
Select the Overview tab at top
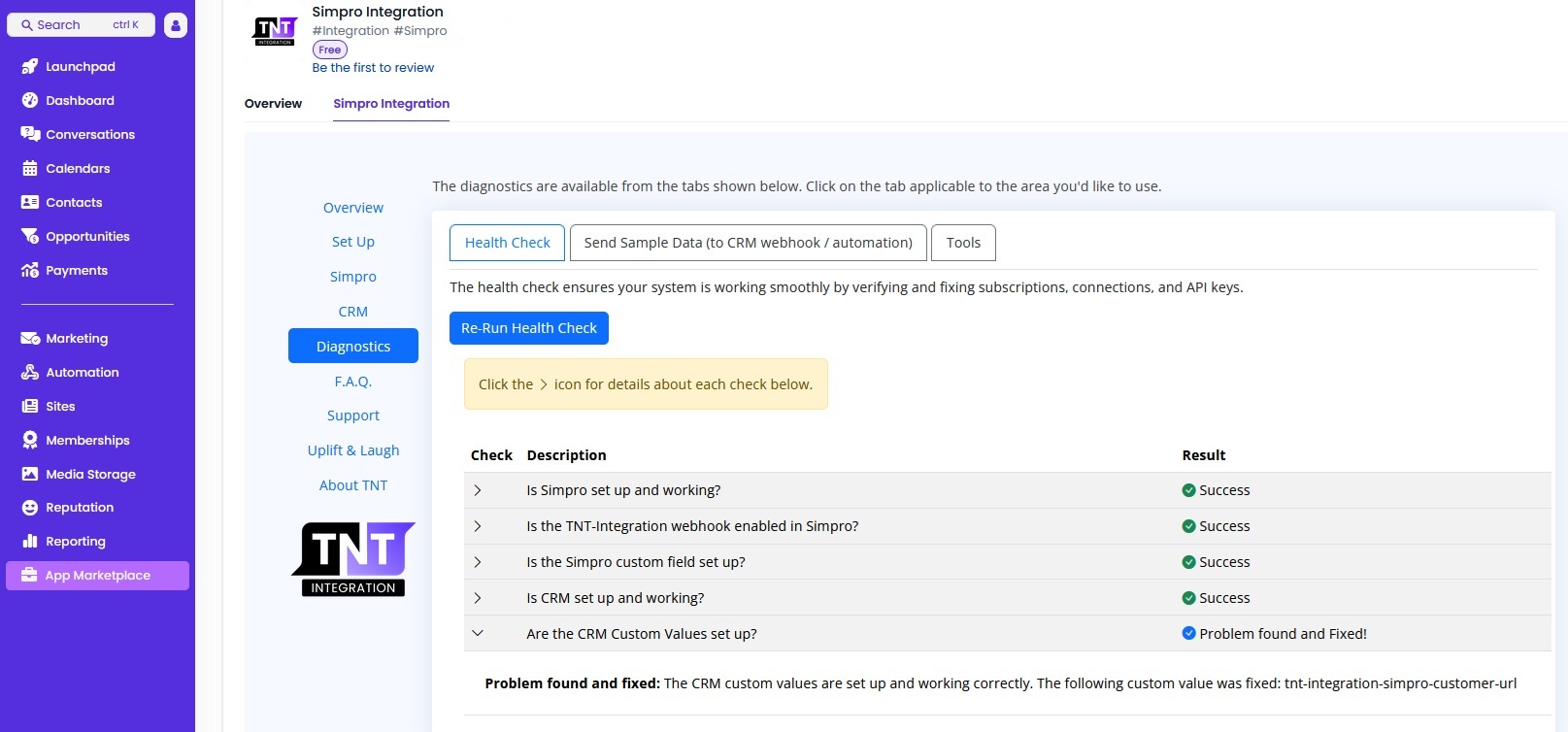273,104
